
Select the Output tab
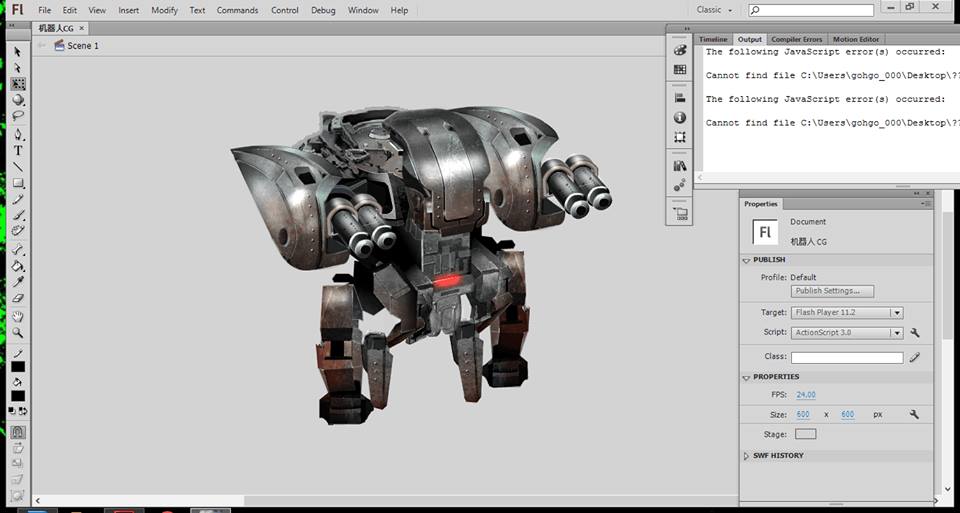[749, 39]
